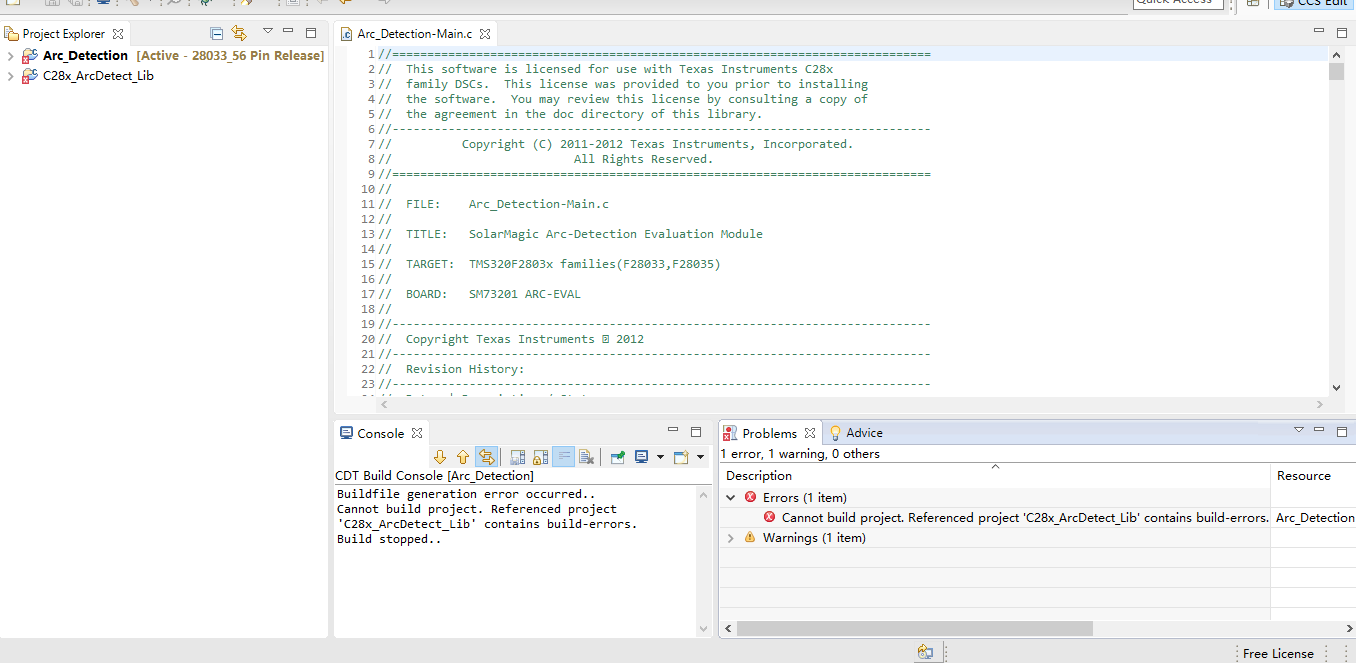
Task: Click the editor vertical scrollbar thumb
Action: (1336, 71)
